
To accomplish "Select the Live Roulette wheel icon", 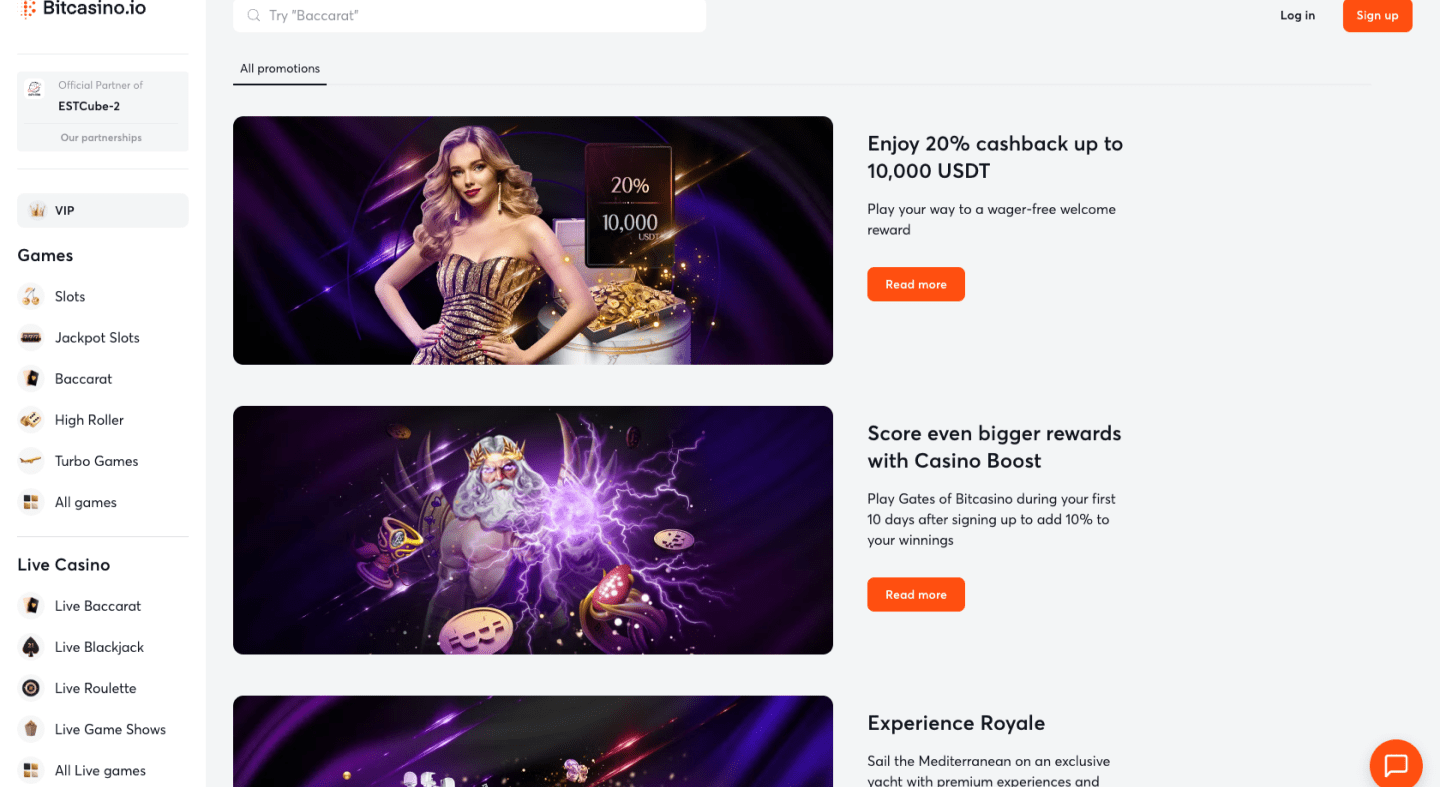I will [31, 688].
